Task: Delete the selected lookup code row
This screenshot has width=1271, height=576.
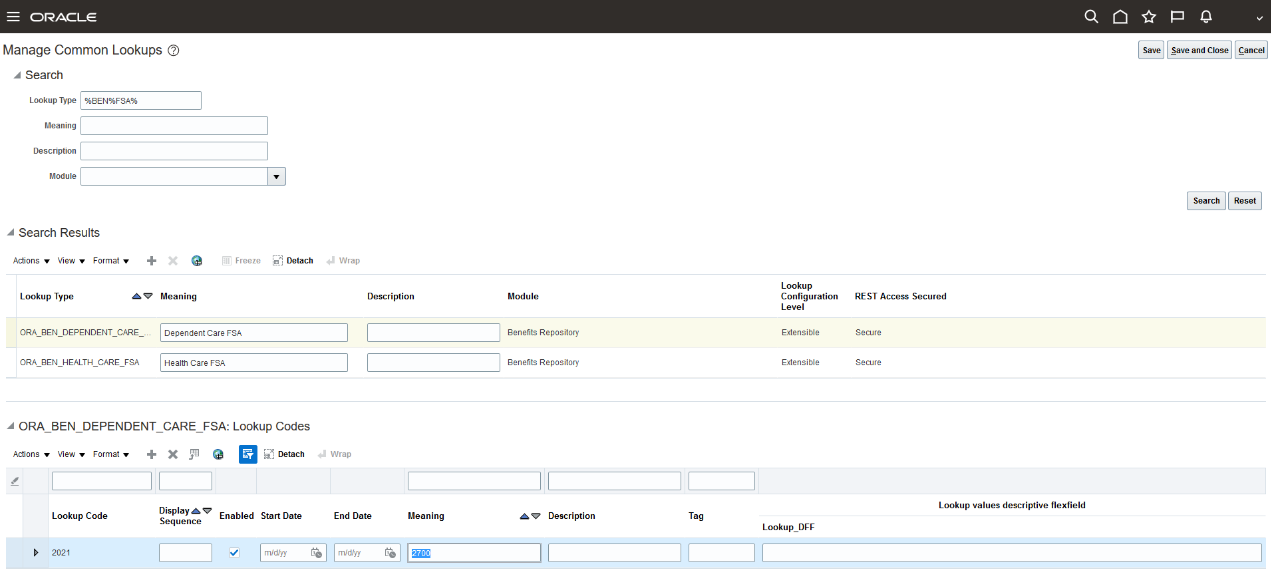Action: 172,454
